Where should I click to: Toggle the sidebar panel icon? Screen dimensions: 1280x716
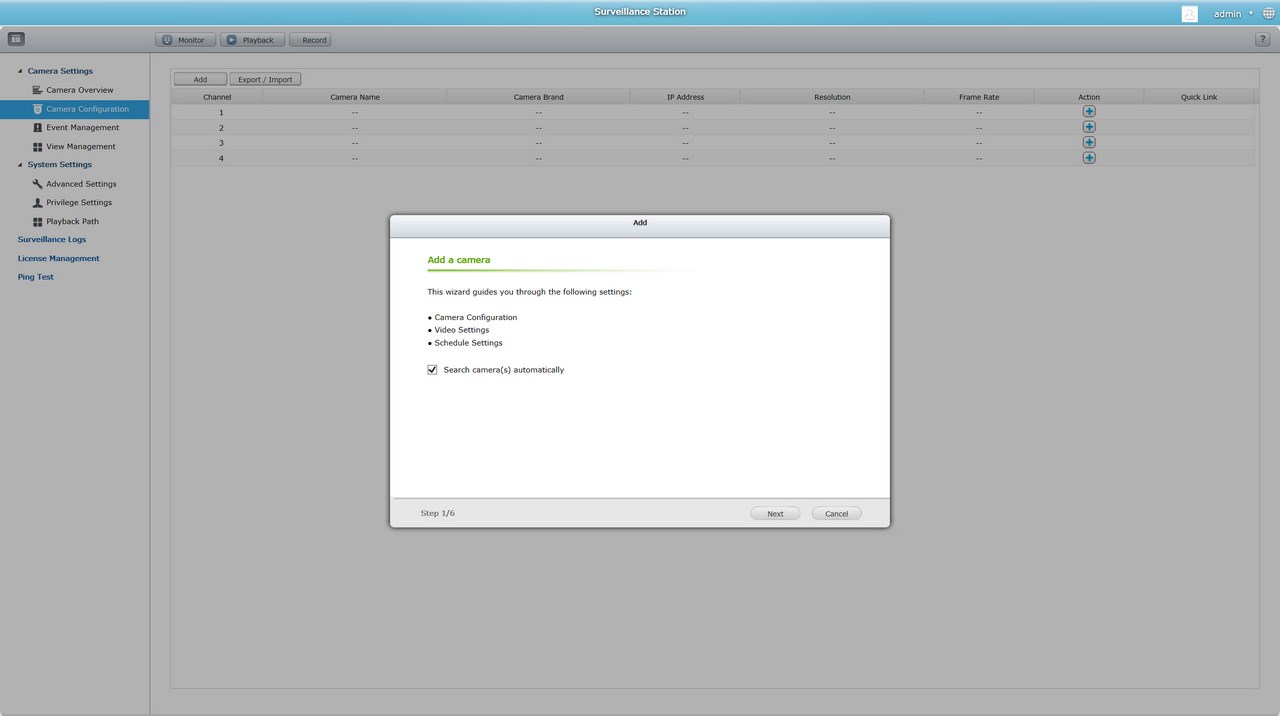click(16, 39)
